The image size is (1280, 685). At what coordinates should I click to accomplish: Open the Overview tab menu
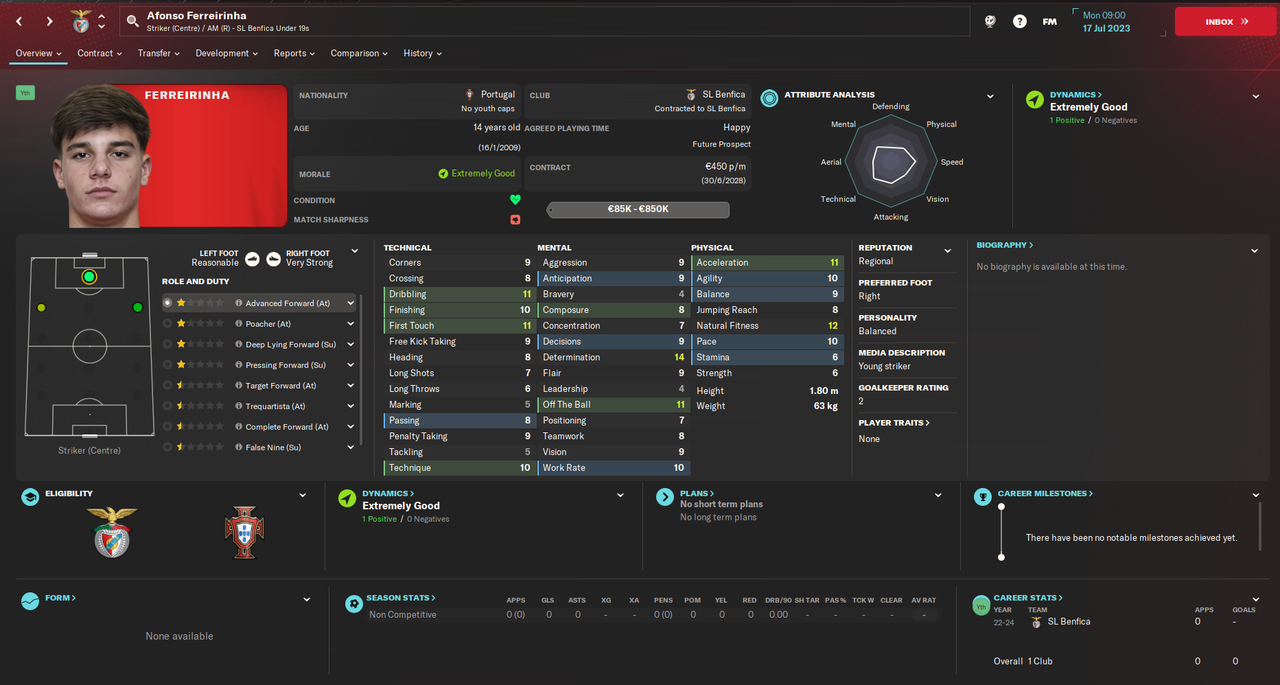[x=39, y=53]
